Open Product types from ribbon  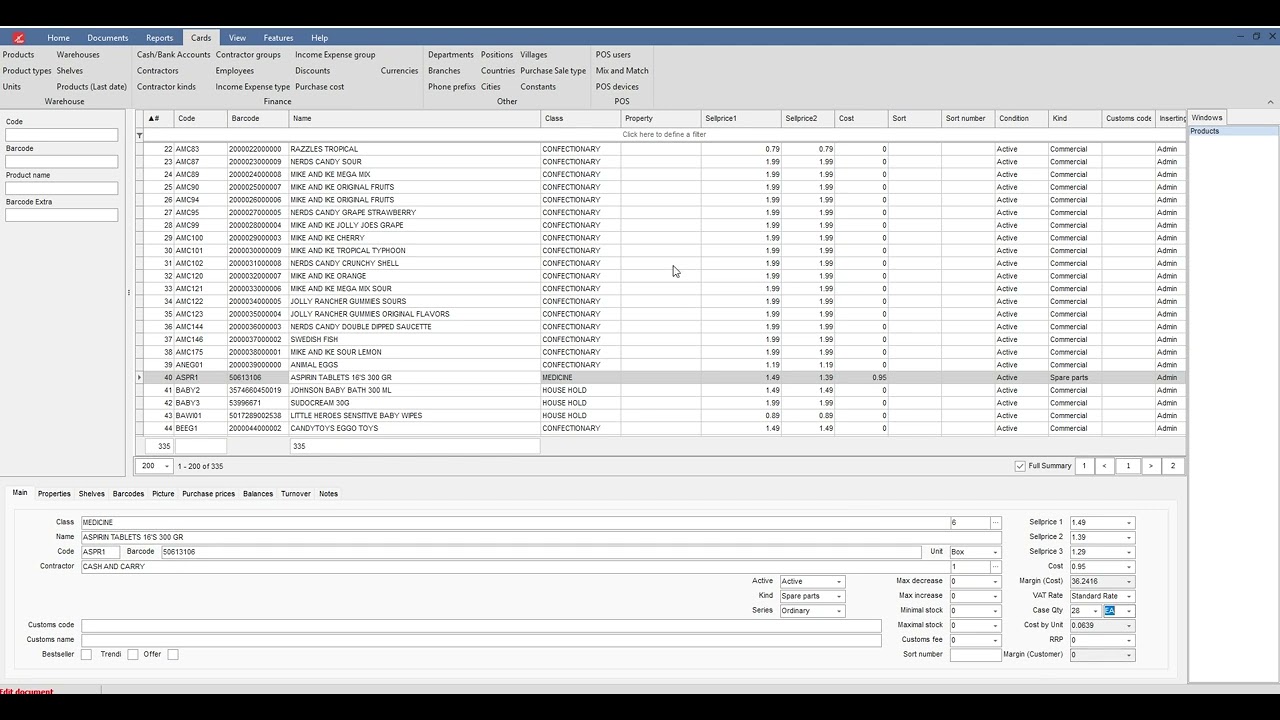[x=27, y=71]
